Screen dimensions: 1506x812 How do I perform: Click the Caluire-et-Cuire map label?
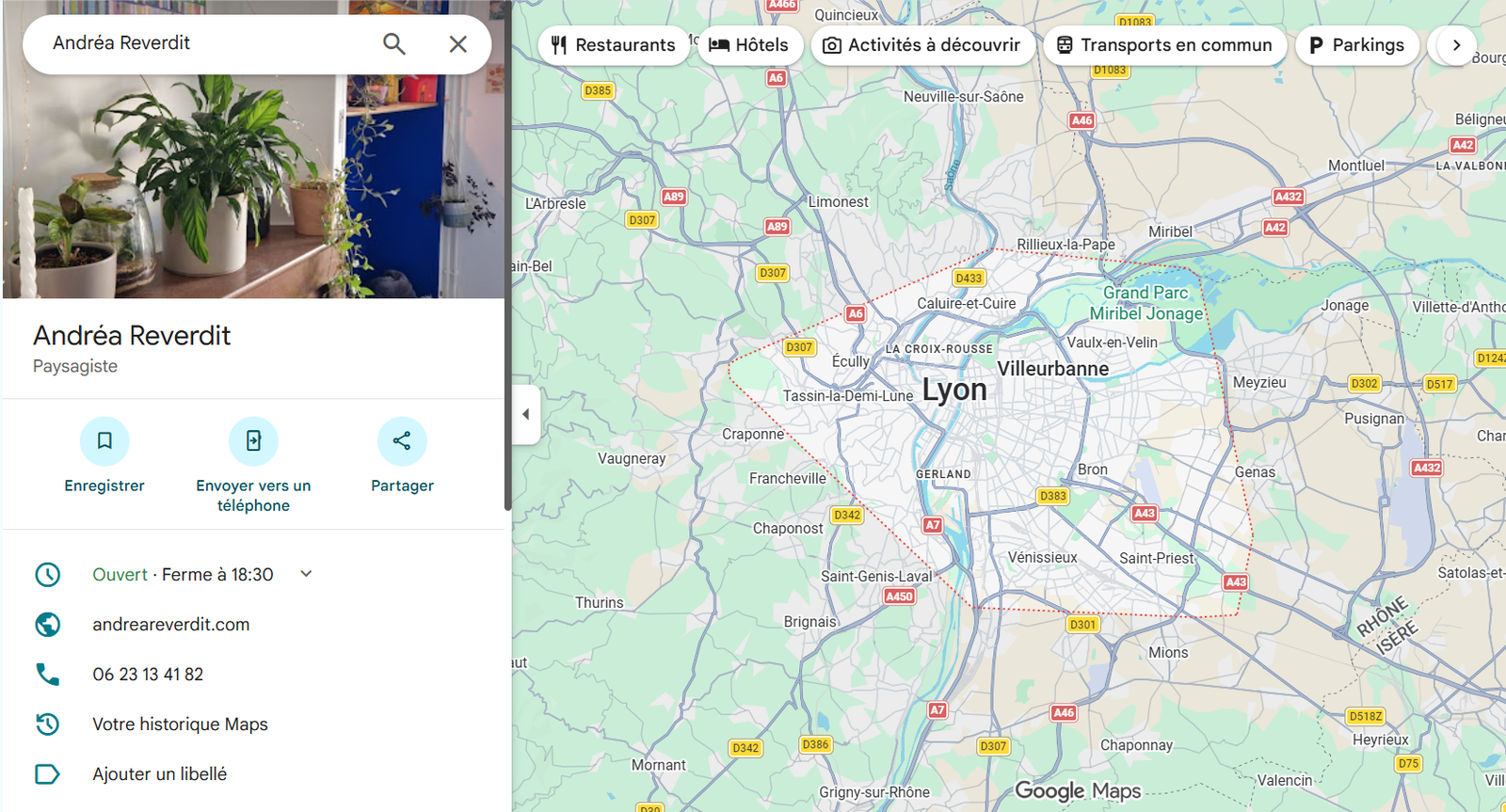tap(967, 303)
